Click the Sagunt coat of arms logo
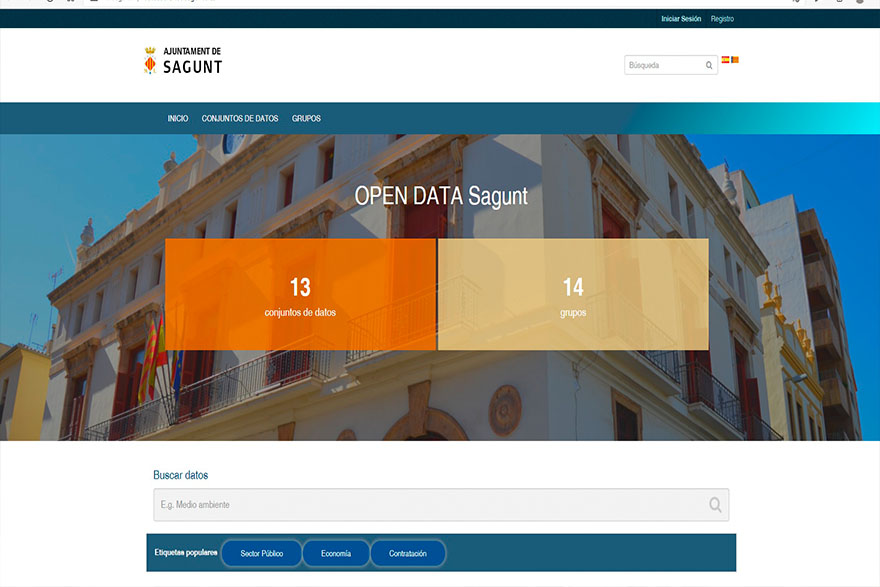The height and width of the screenshot is (587, 880). point(150,60)
